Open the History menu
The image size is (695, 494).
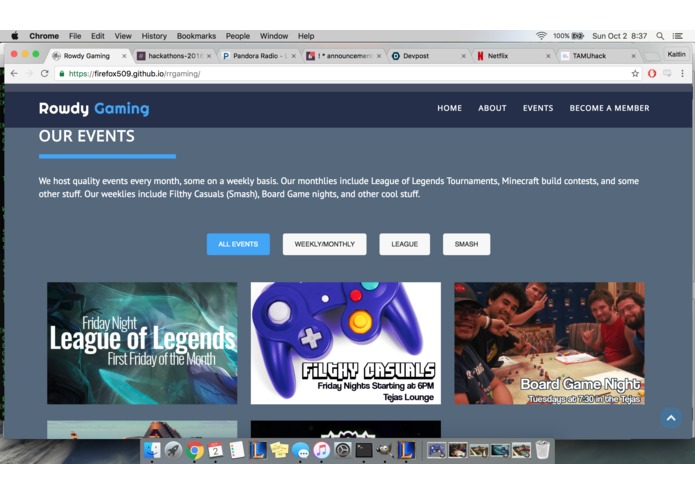pyautogui.click(x=154, y=36)
